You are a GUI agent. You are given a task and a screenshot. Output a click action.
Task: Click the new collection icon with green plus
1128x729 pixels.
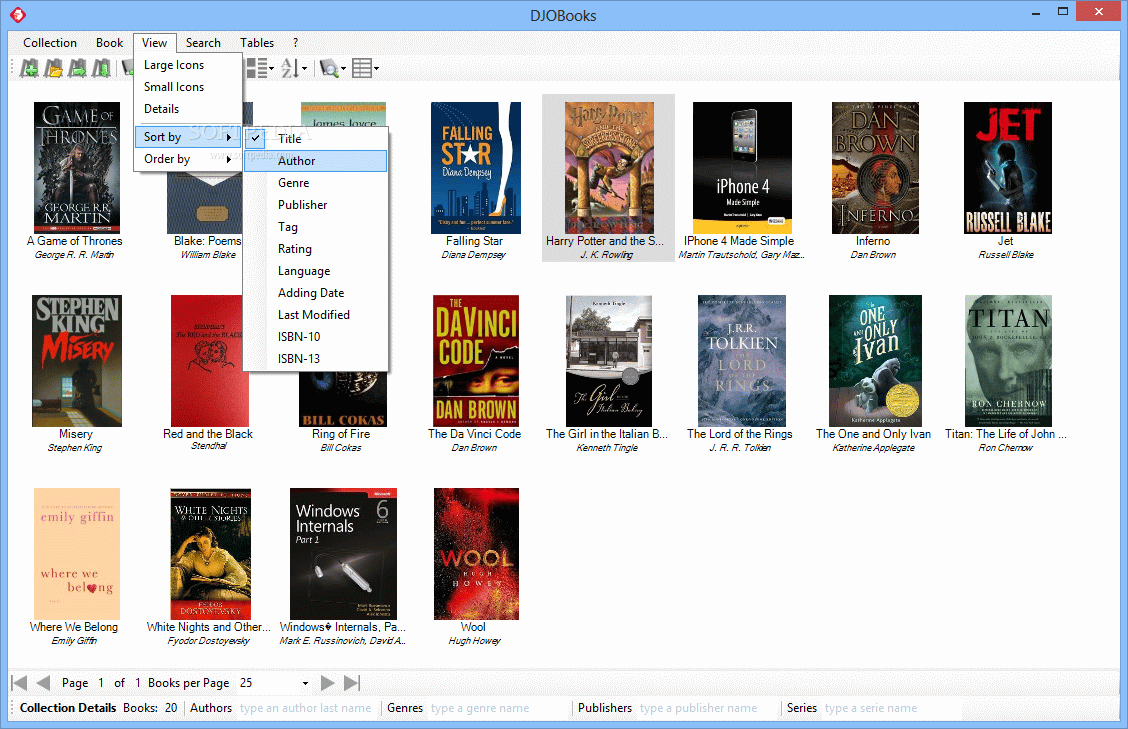pos(29,68)
